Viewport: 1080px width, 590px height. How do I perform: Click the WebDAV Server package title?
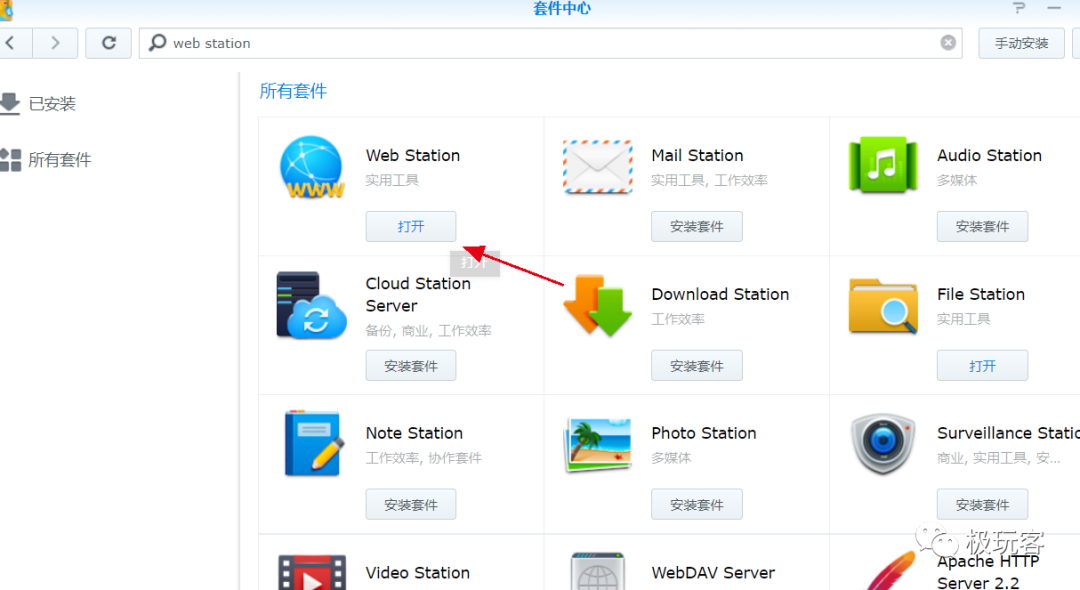click(x=713, y=573)
